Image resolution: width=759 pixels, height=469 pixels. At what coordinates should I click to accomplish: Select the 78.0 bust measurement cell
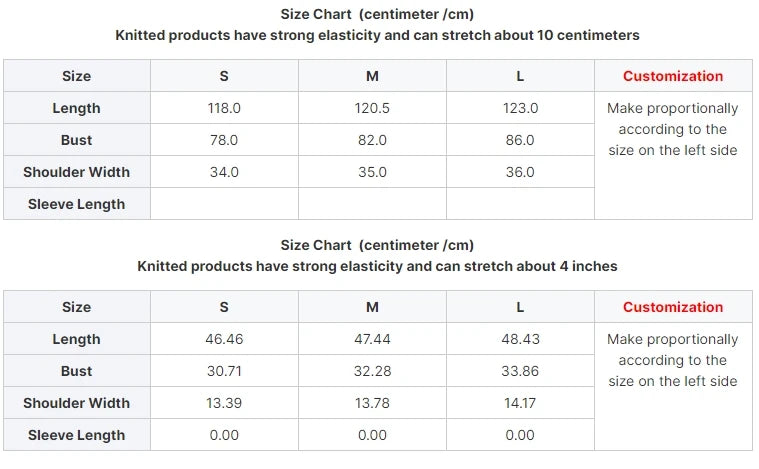pos(224,140)
